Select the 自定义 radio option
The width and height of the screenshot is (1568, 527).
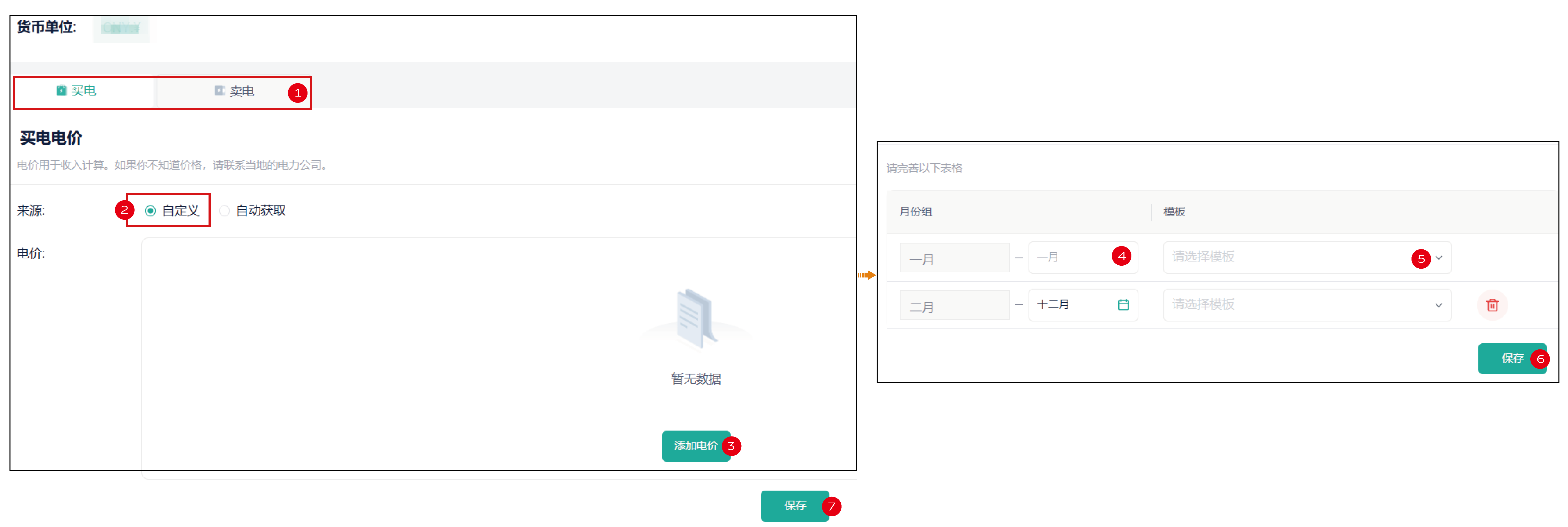pos(172,211)
